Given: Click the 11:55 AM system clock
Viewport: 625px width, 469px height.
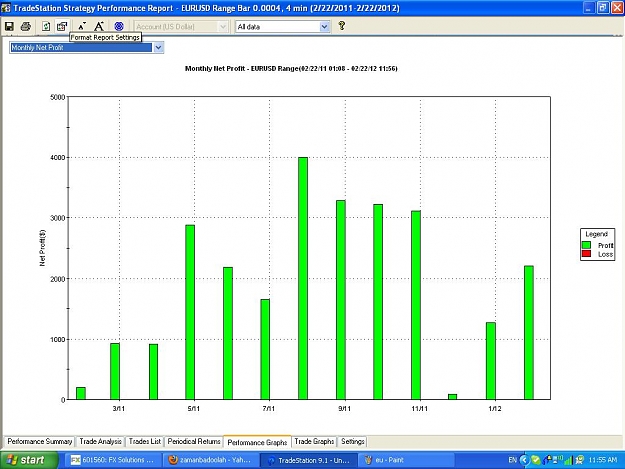Looking at the screenshot, I should (x=603, y=460).
